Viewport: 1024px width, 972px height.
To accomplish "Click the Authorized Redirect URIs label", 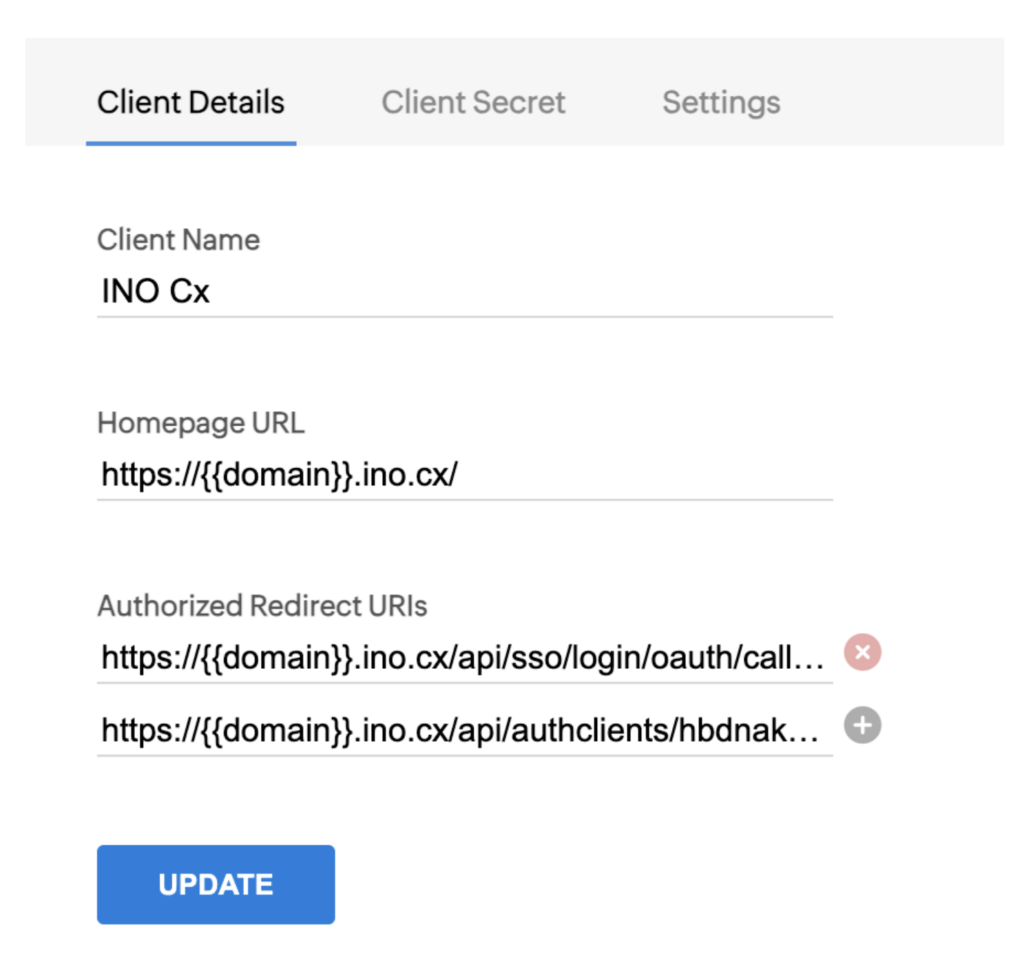I will (x=262, y=605).
